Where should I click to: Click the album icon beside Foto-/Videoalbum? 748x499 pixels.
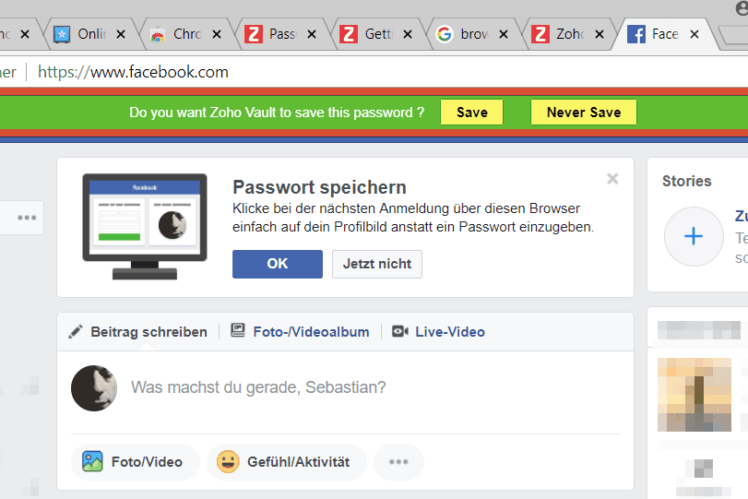pos(238,331)
